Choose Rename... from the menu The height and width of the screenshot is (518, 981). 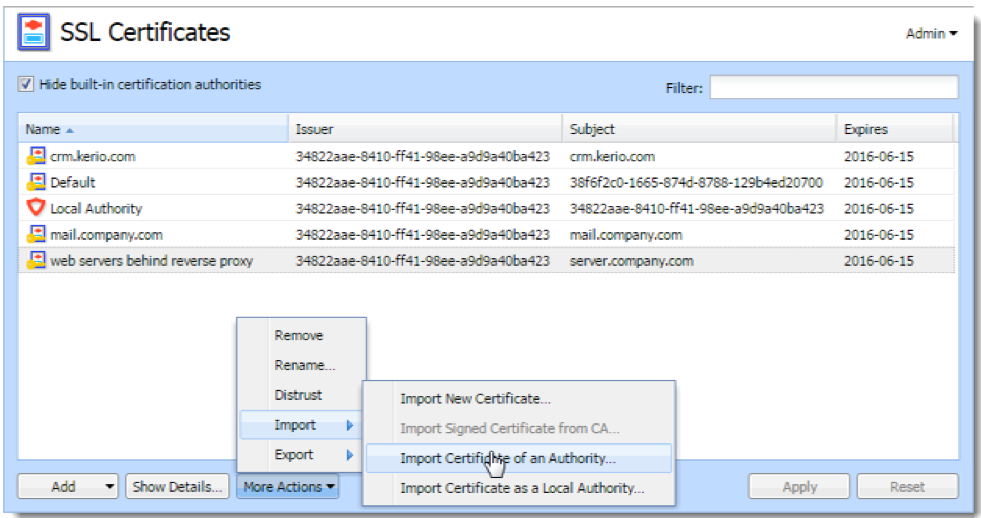[305, 365]
